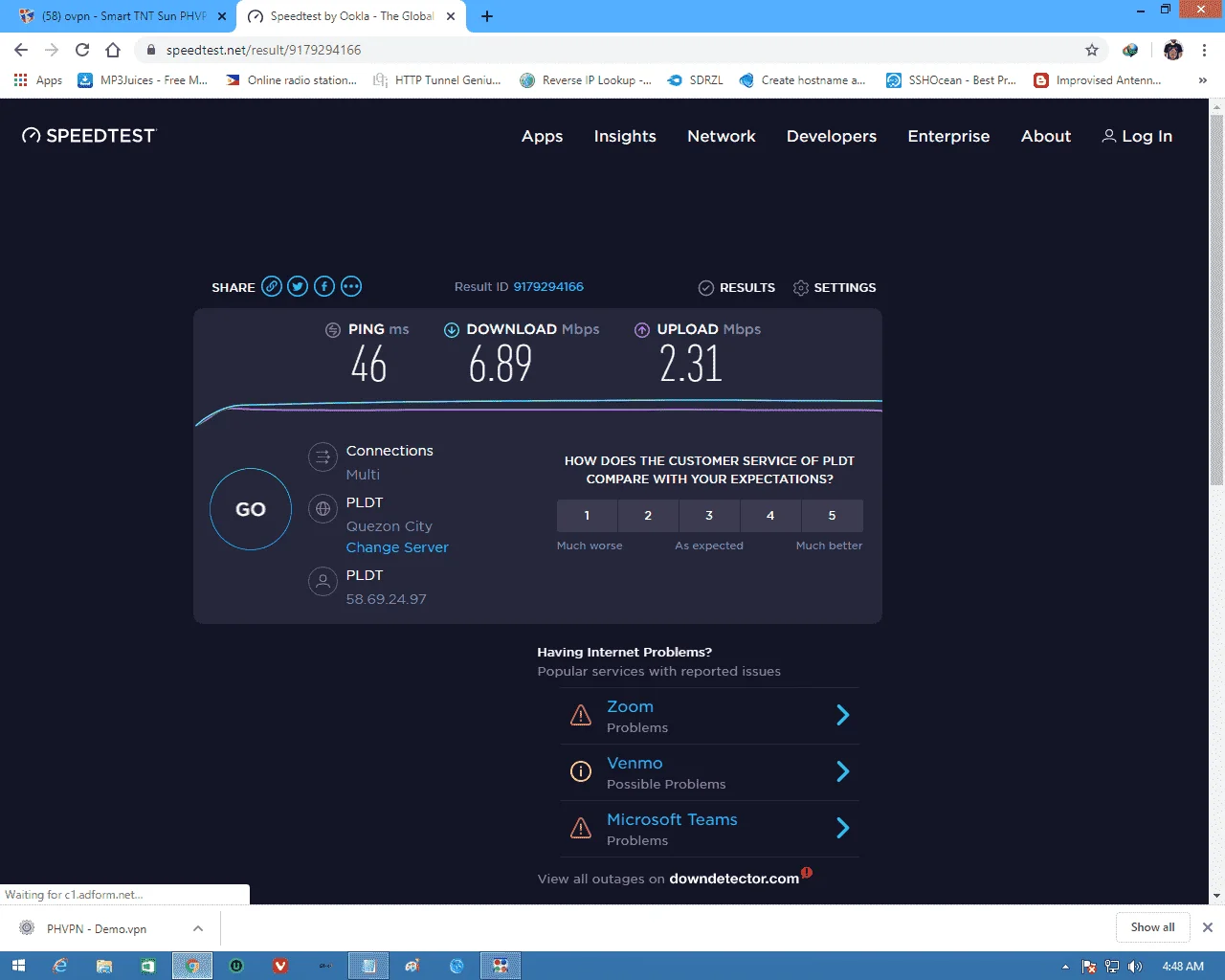This screenshot has width=1225, height=980.
Task: Open the Insights navigation item
Action: [x=625, y=136]
